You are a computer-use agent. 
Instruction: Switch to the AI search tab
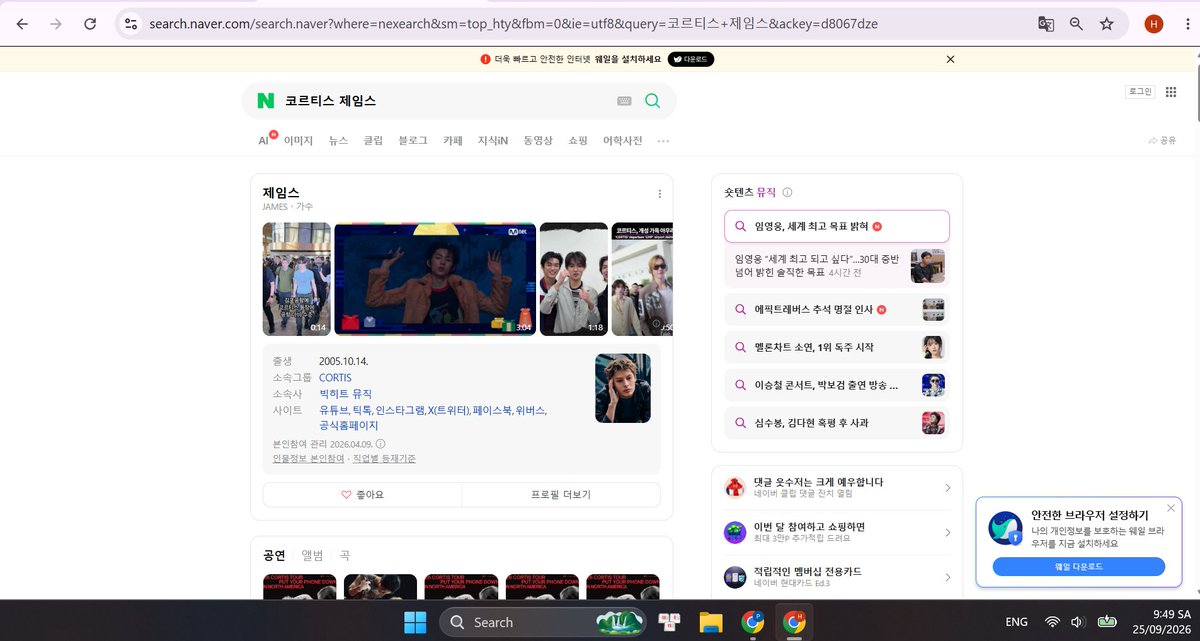265,140
